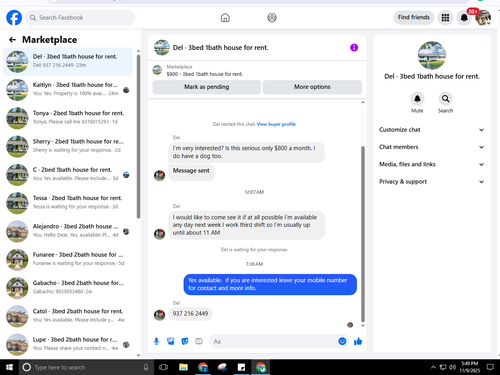The image size is (500, 375).
Task: Click the '937 216 2449' message
Action: [190, 314]
